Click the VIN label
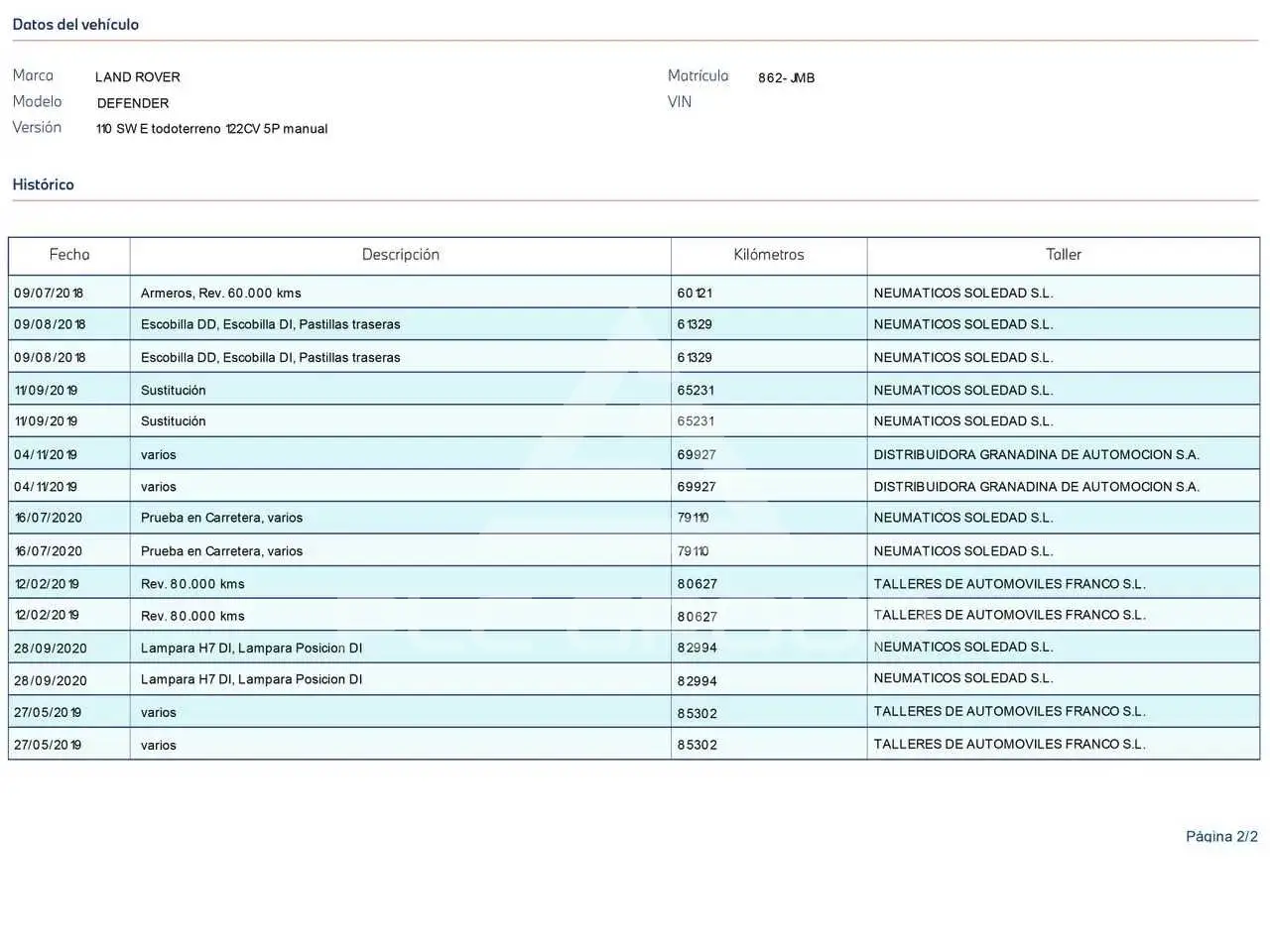 [680, 101]
